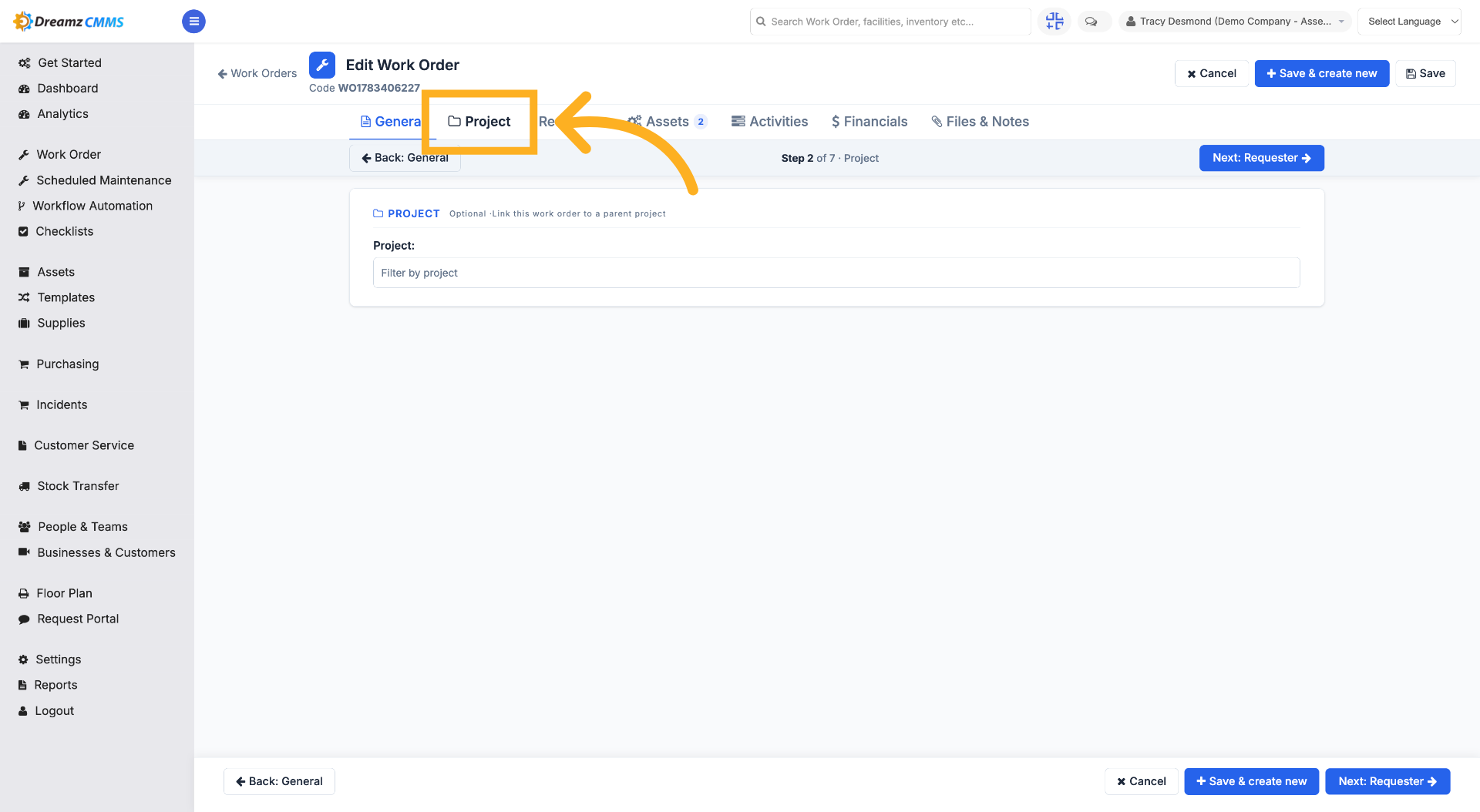The width and height of the screenshot is (1480, 812).
Task: Click the work order code WO1783406227
Action: [379, 88]
